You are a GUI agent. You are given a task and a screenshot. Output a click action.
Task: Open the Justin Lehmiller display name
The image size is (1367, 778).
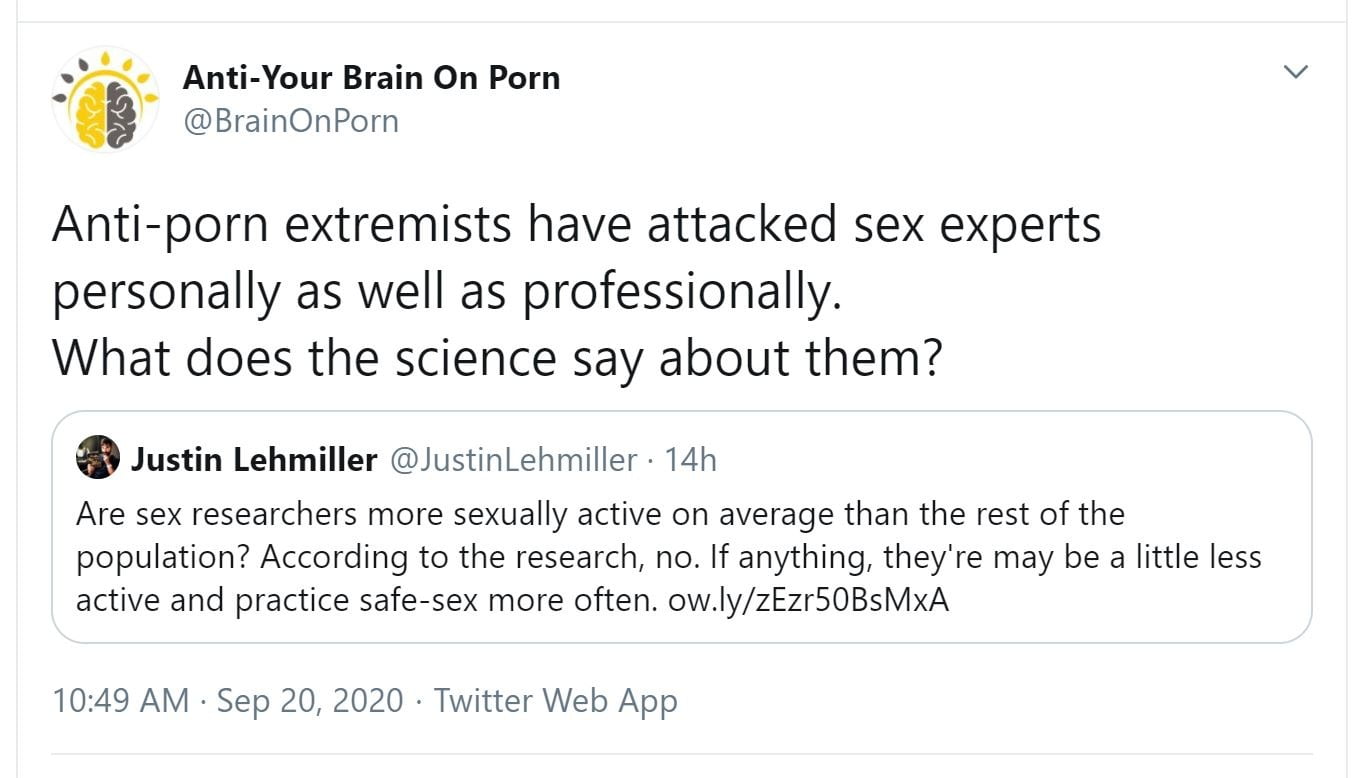tap(254, 459)
